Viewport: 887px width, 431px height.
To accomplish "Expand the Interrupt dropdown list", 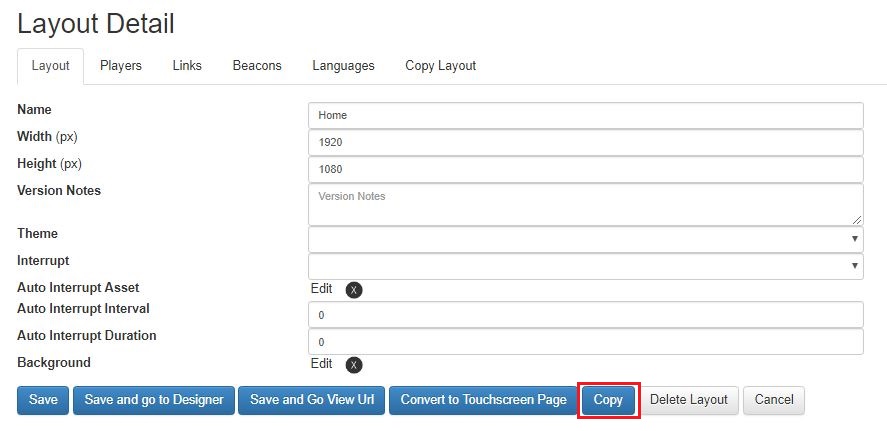I will pyautogui.click(x=585, y=266).
